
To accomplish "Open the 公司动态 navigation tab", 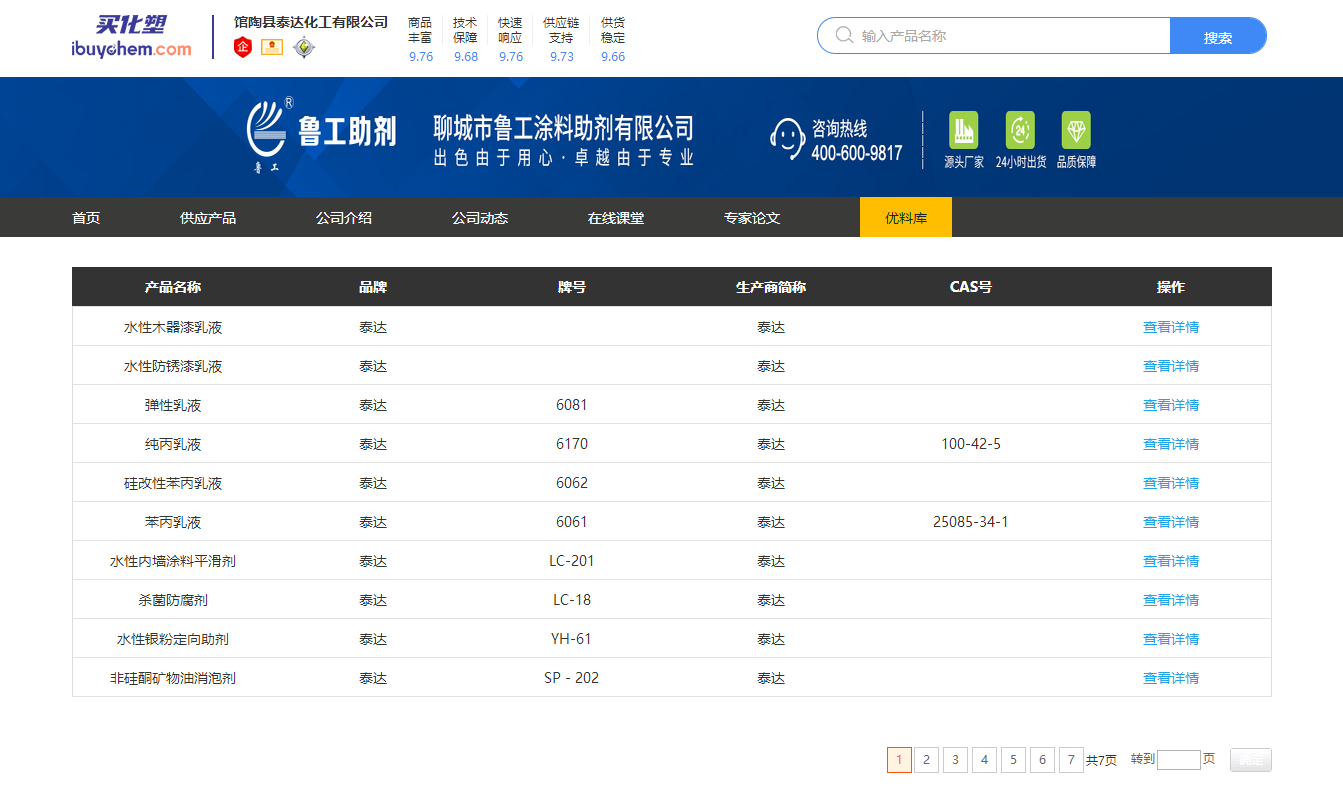I will tap(480, 217).
